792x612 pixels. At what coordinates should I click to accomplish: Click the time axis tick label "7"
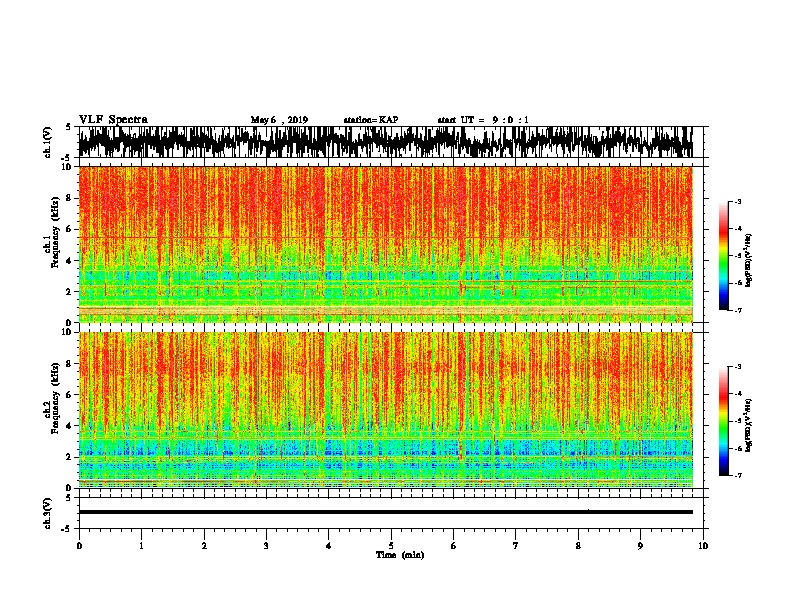(x=516, y=546)
